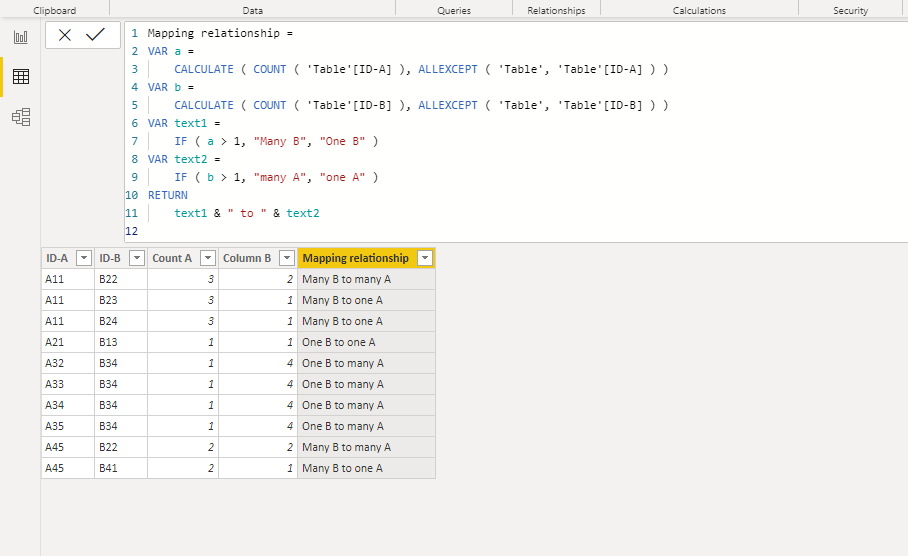Select cell B13 in ID-B column
This screenshot has width=908, height=556.
click(x=121, y=342)
